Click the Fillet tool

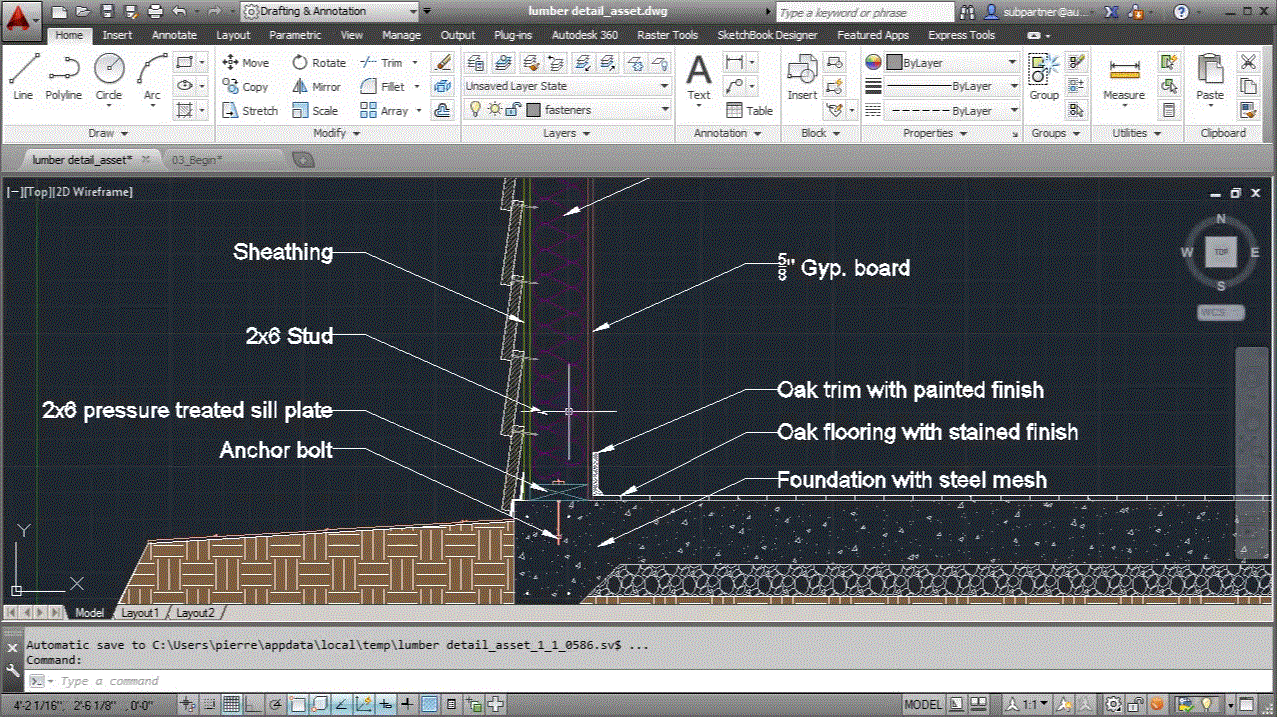click(382, 87)
